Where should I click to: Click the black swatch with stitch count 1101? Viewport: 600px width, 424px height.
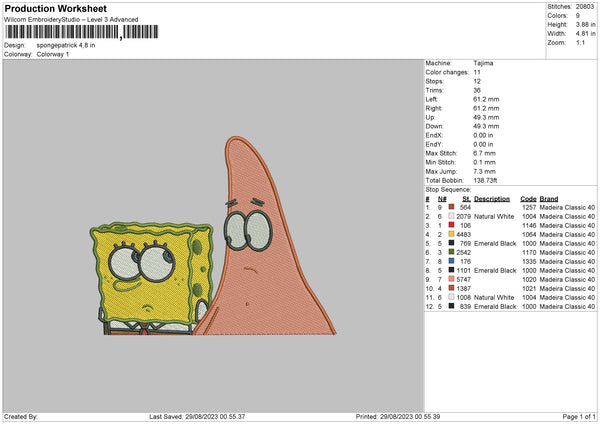coord(451,270)
